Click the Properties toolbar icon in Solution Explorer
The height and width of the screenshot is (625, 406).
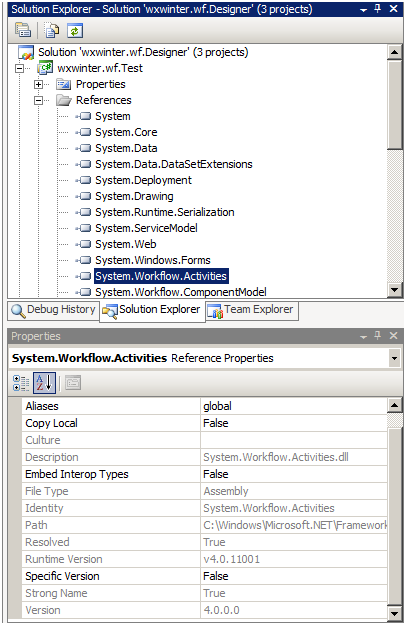click(23, 30)
